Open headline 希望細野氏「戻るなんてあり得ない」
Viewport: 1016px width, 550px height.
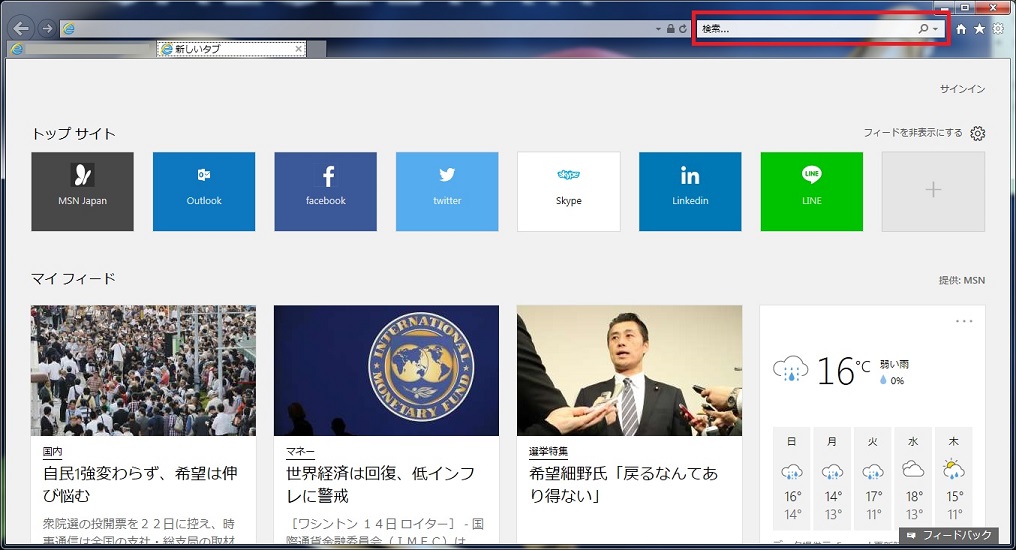(x=623, y=485)
